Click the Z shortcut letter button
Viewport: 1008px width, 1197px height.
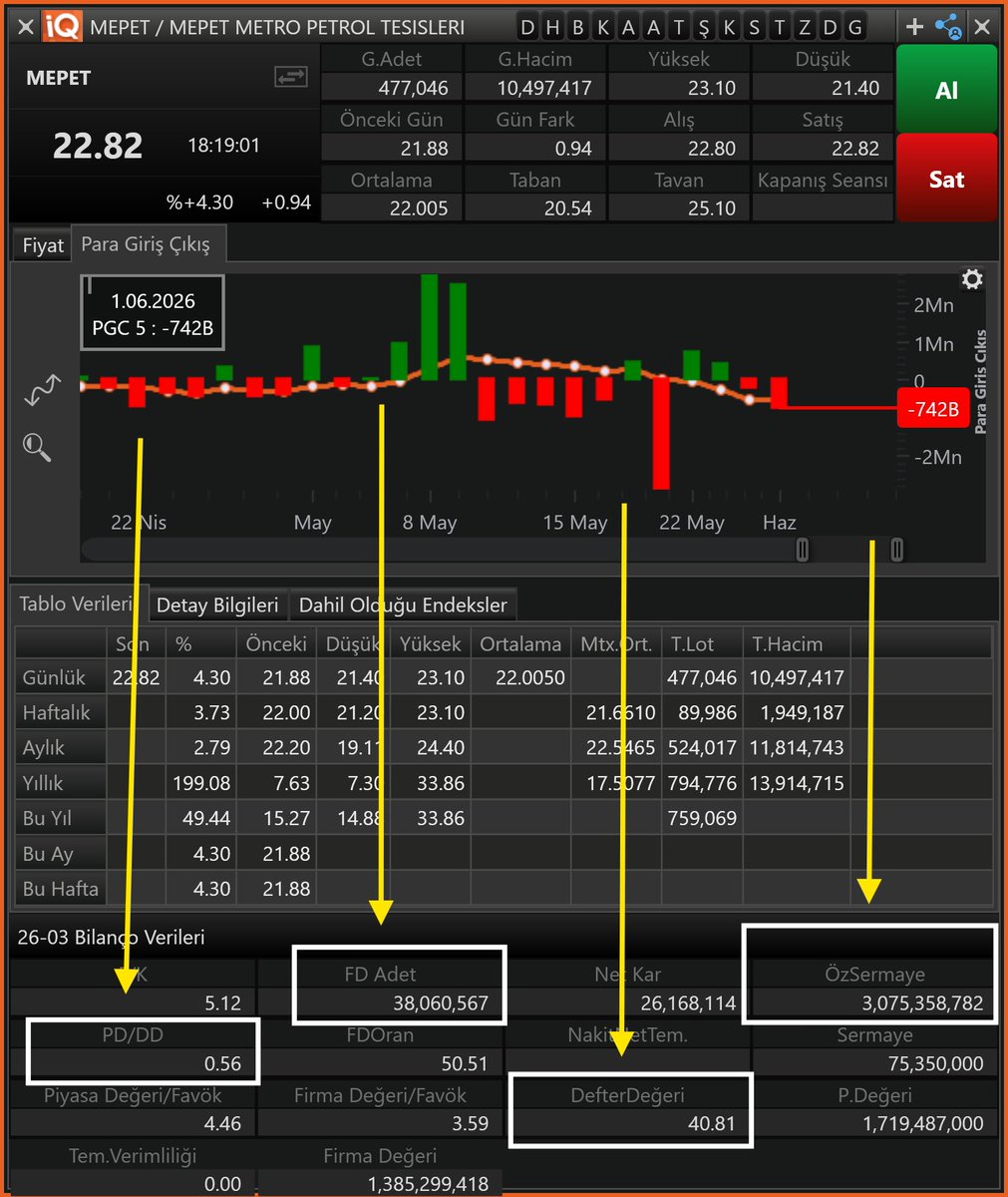(805, 27)
